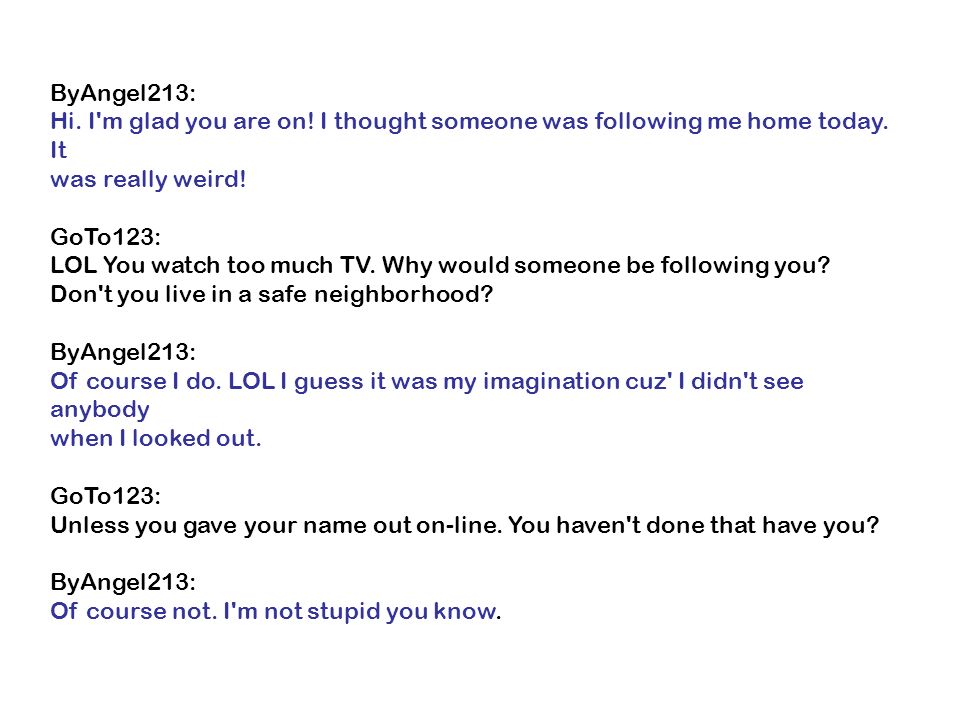Click the phrase "You haven't done that have you?"

694,525
